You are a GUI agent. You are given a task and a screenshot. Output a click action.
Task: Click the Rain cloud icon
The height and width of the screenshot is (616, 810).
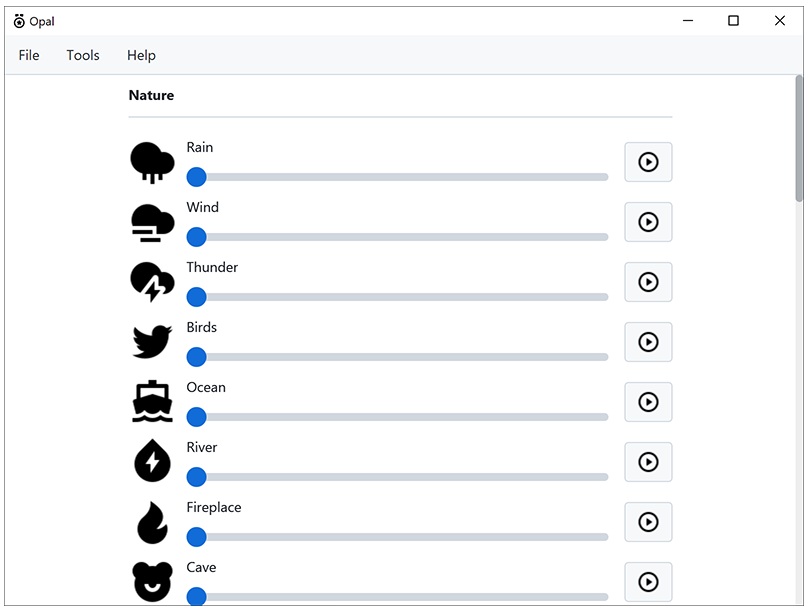click(x=152, y=162)
